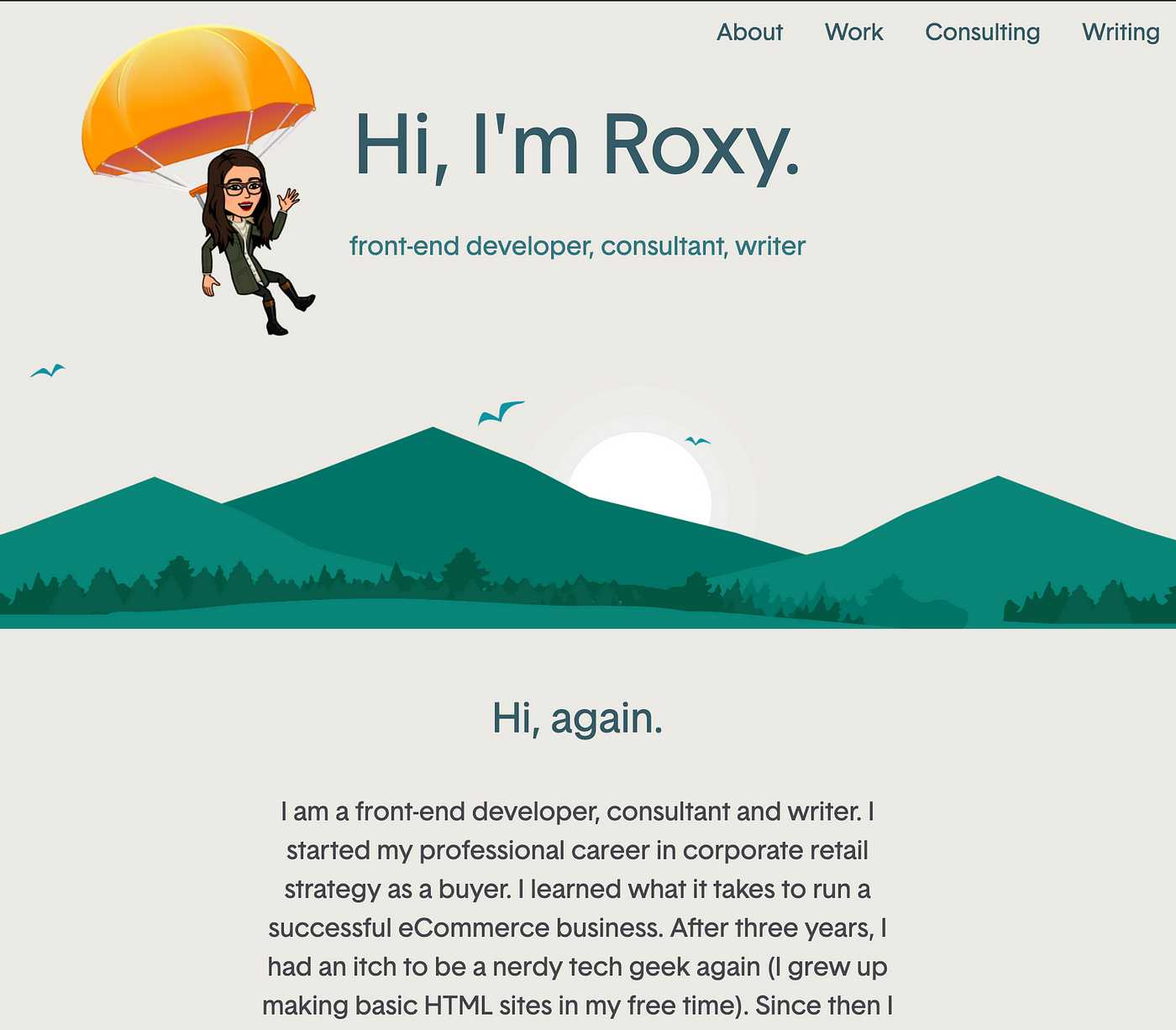Click the bird near the left edge

(x=48, y=370)
